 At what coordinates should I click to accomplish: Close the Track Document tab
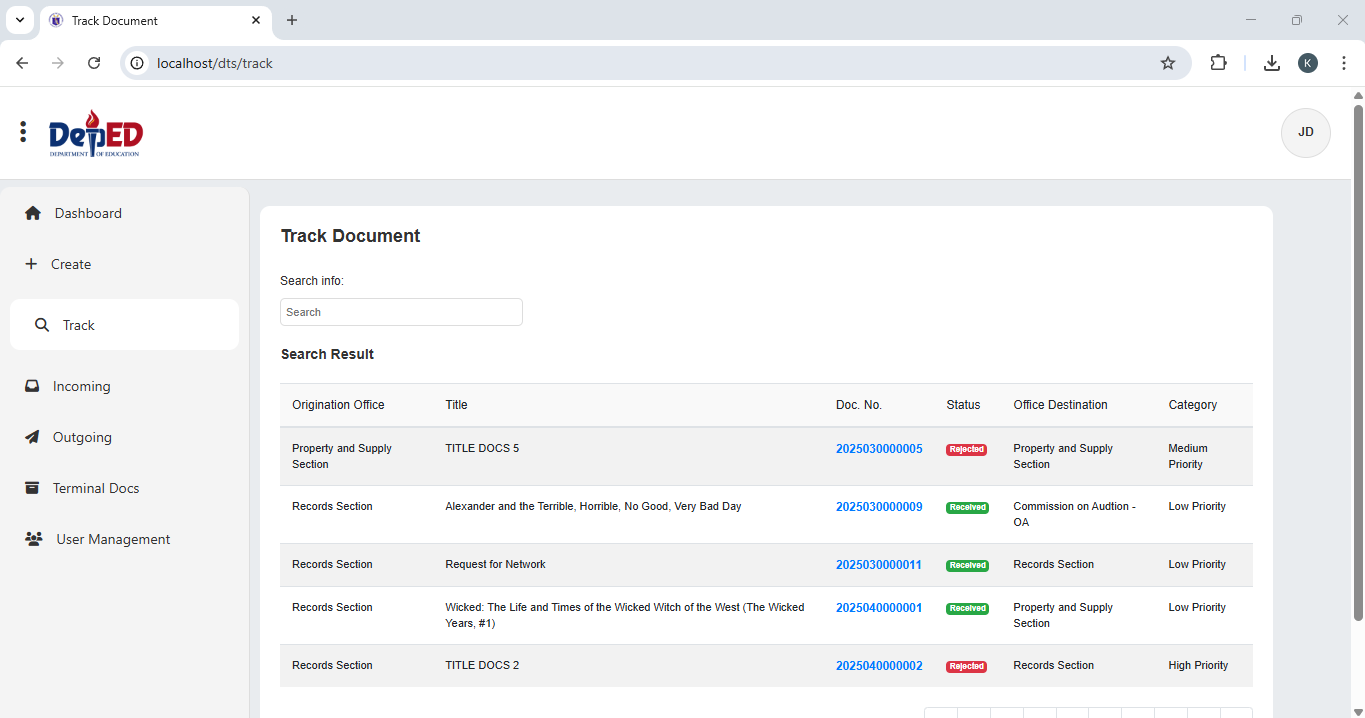[x=256, y=20]
